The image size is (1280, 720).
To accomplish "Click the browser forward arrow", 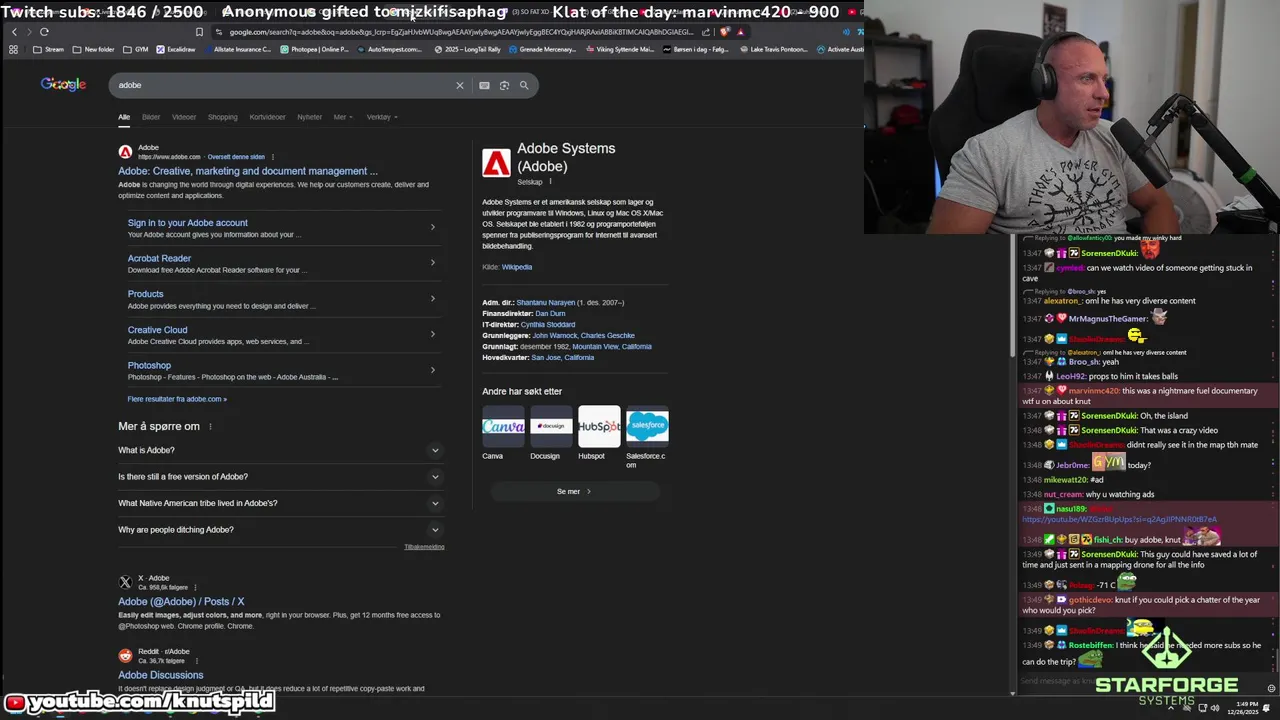I will pyautogui.click(x=28, y=32).
